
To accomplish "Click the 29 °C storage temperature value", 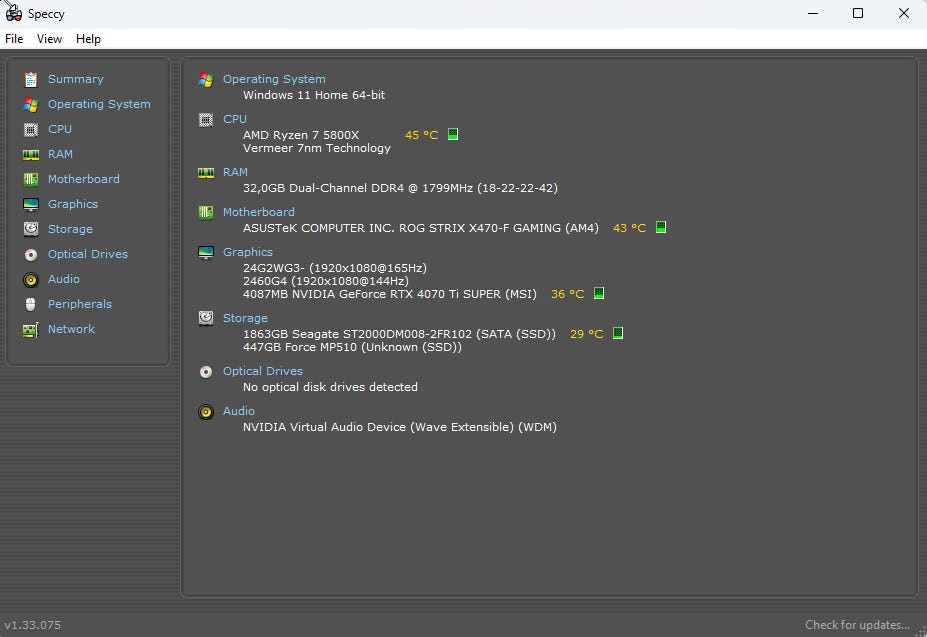I will (x=586, y=334).
